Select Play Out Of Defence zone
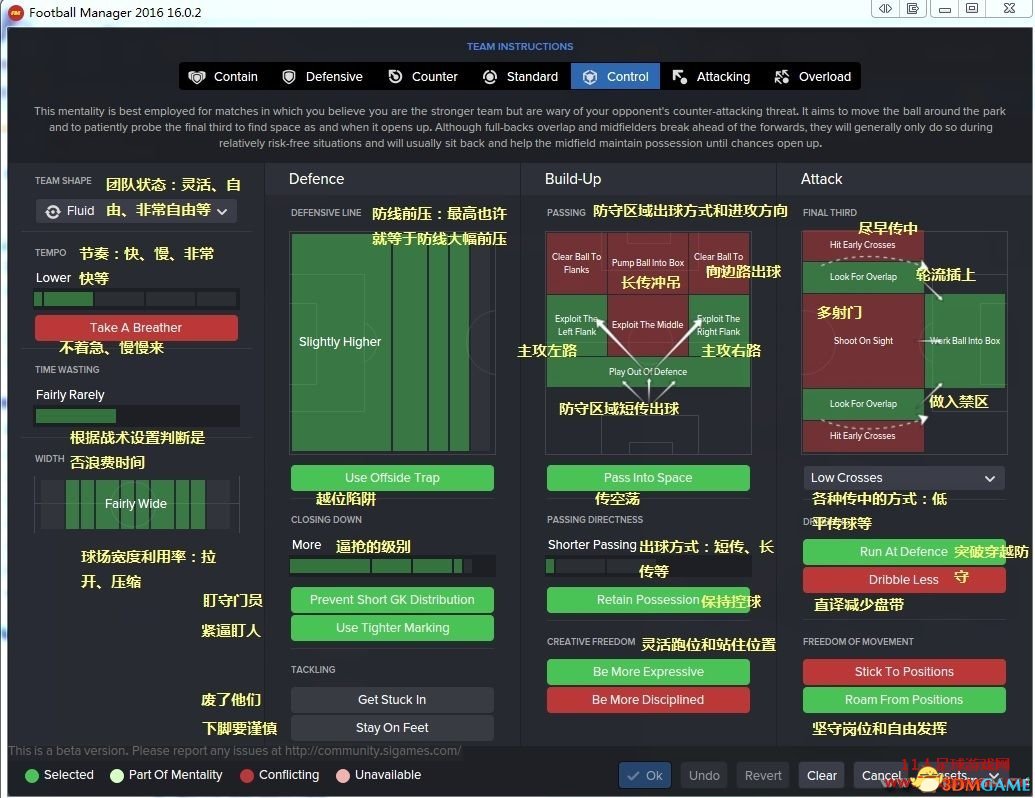 coord(648,372)
